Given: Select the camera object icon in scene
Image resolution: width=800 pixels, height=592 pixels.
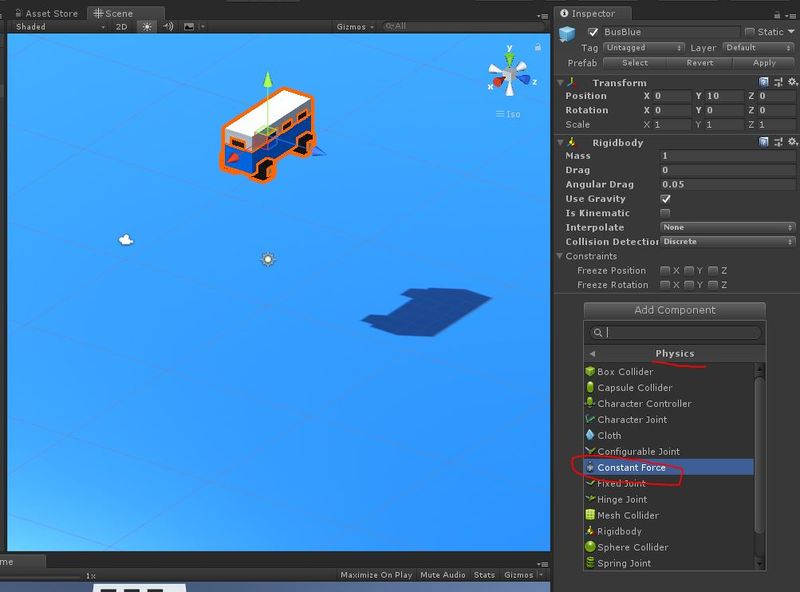Looking at the screenshot, I should click(x=126, y=239).
